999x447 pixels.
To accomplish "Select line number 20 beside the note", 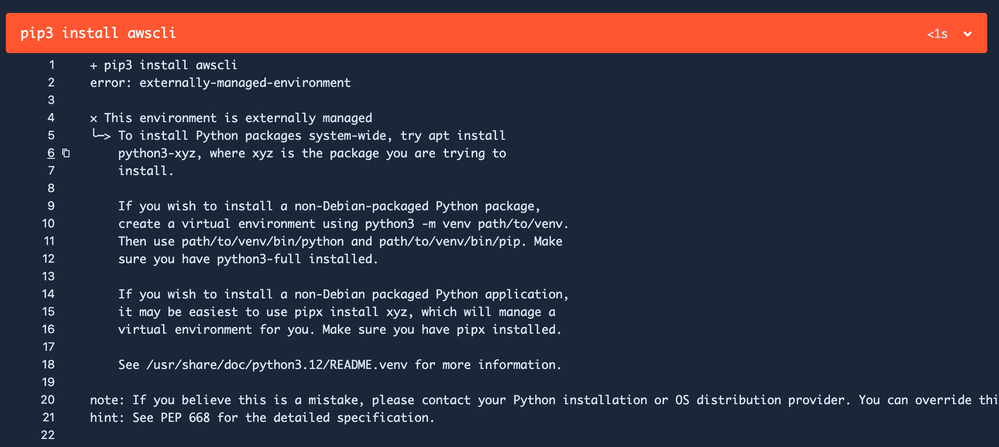I will [48, 400].
